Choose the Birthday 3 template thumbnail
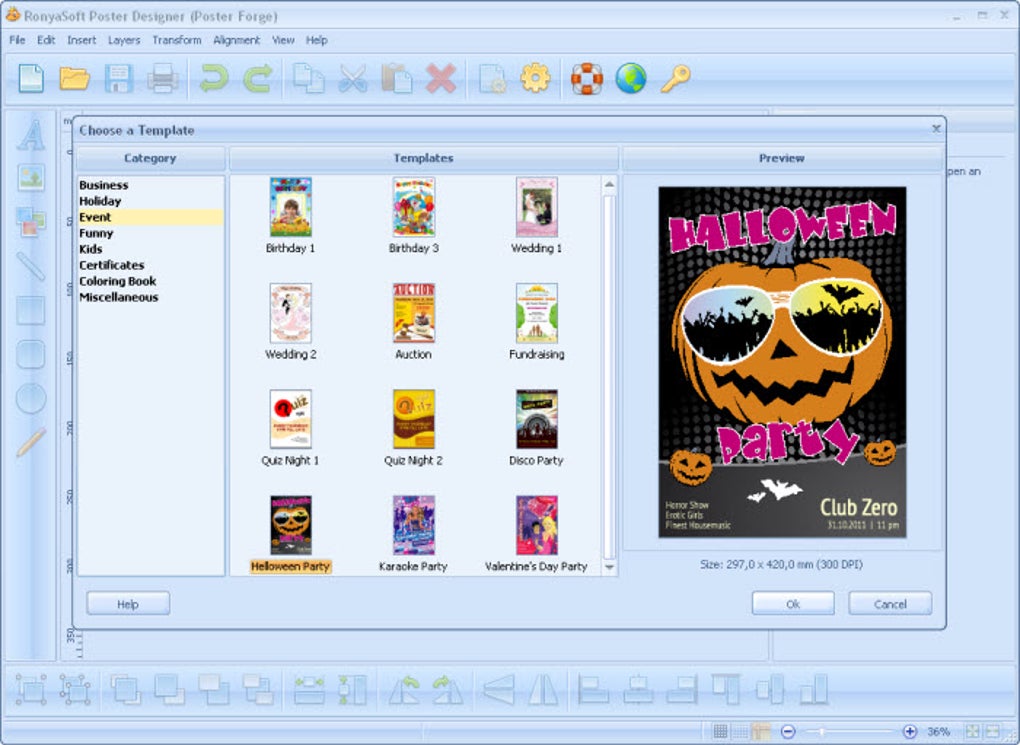 [x=413, y=207]
